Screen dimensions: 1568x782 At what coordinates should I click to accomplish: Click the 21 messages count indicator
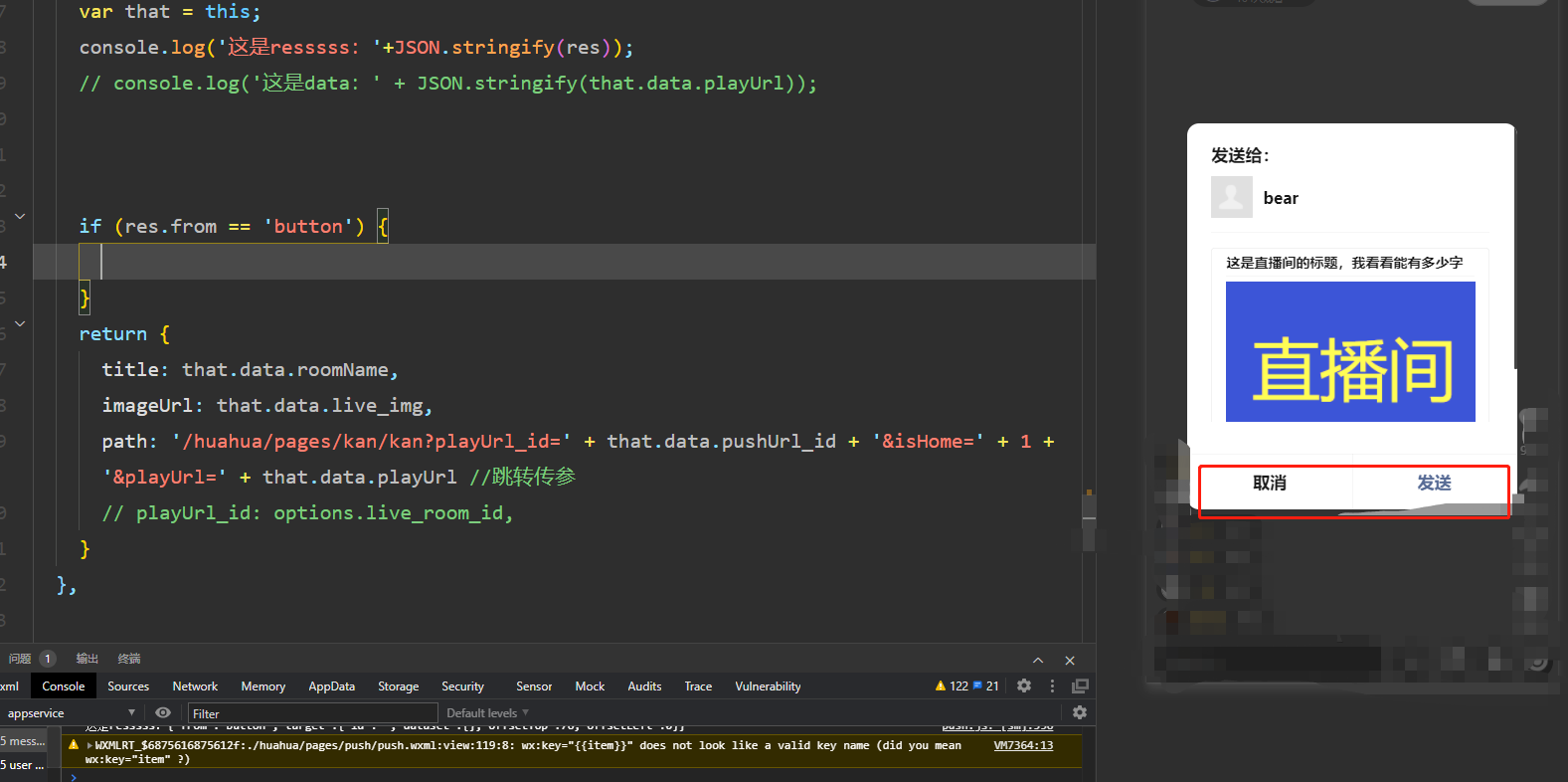(985, 685)
